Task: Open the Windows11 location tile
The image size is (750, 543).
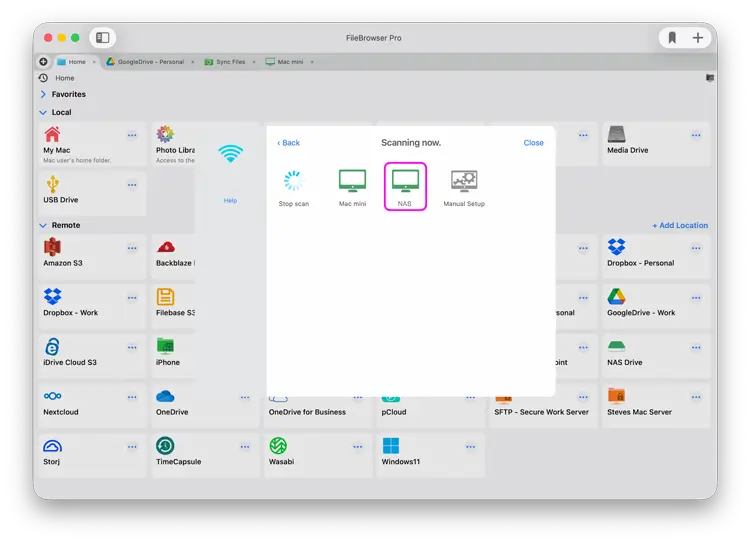Action: 400,453
